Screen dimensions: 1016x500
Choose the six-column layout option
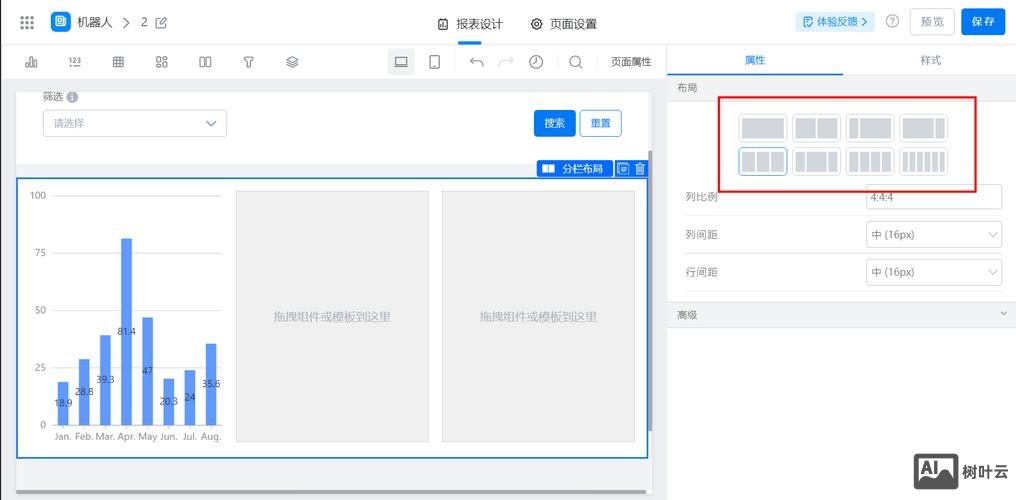pos(923,161)
